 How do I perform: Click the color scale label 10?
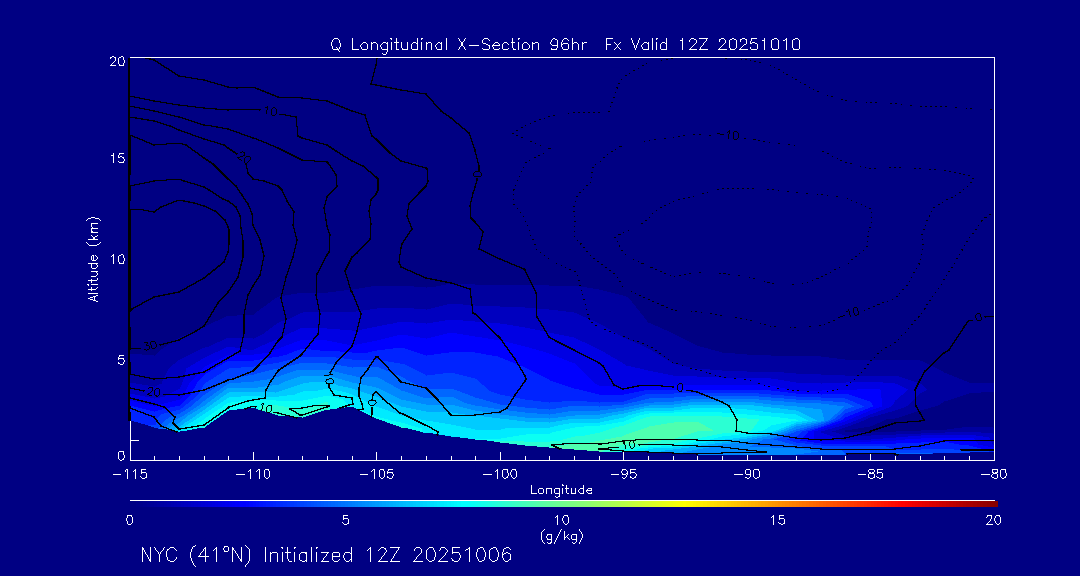pos(561,521)
